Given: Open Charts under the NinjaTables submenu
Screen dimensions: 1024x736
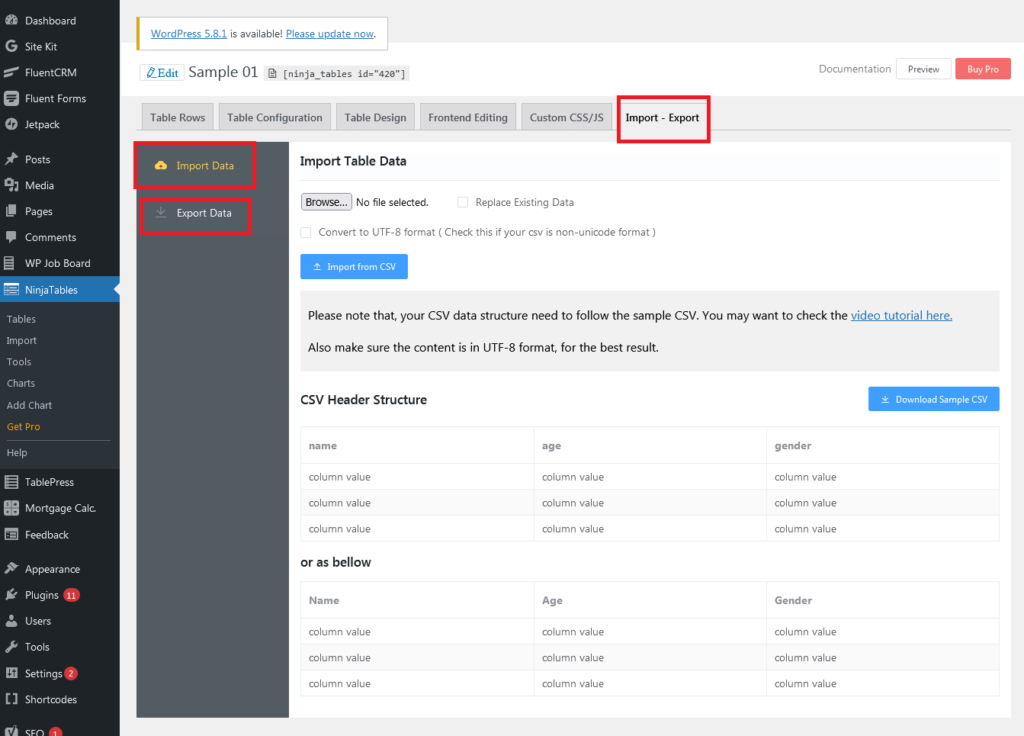Looking at the screenshot, I should pos(21,383).
